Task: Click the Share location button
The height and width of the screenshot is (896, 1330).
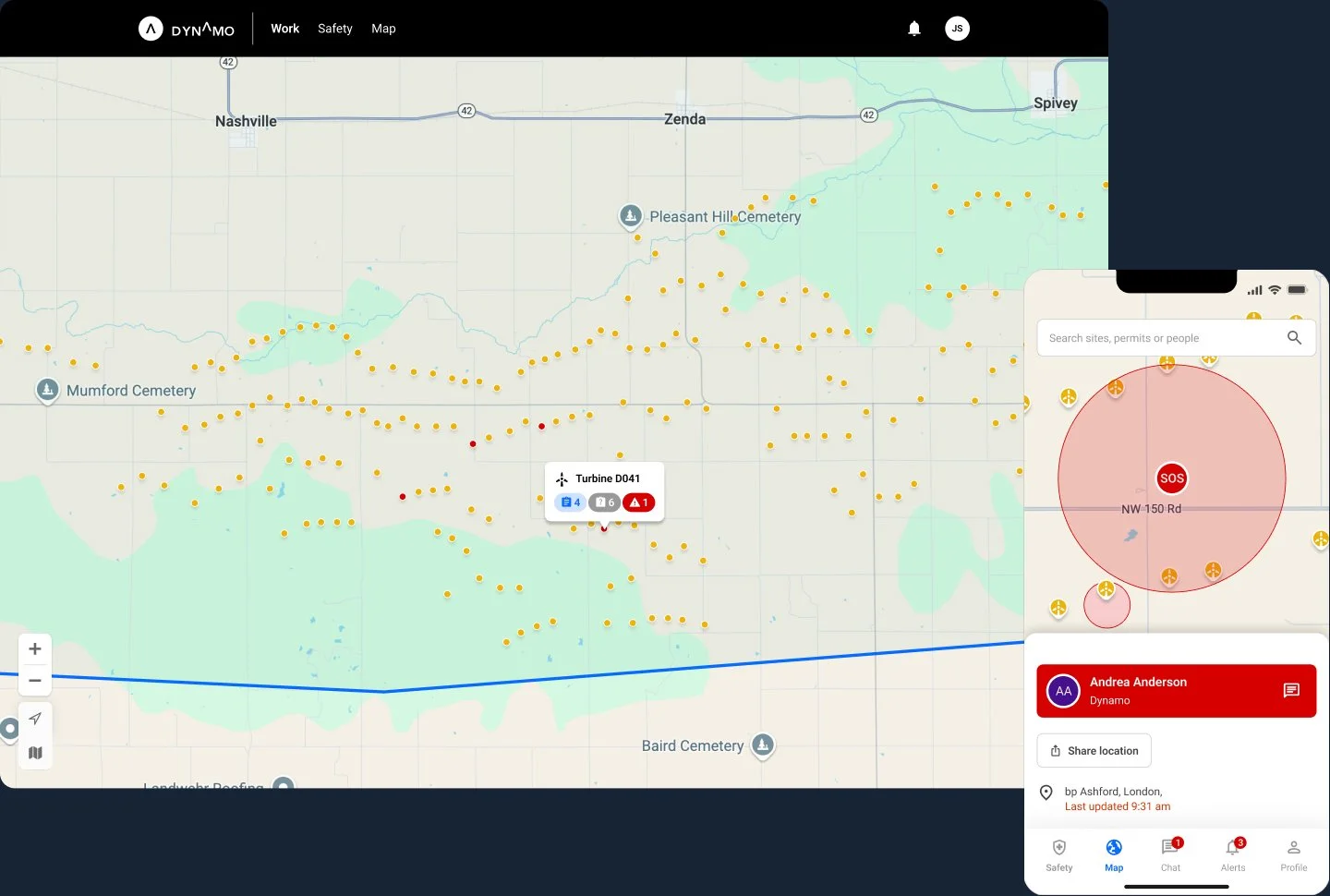Action: tap(1094, 751)
